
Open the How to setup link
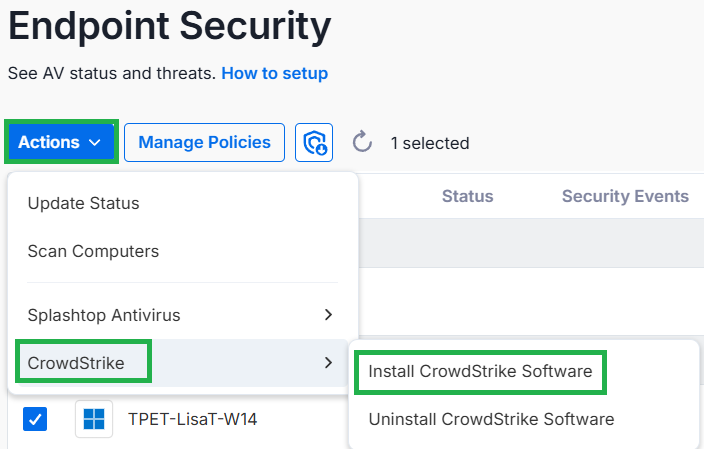(275, 73)
